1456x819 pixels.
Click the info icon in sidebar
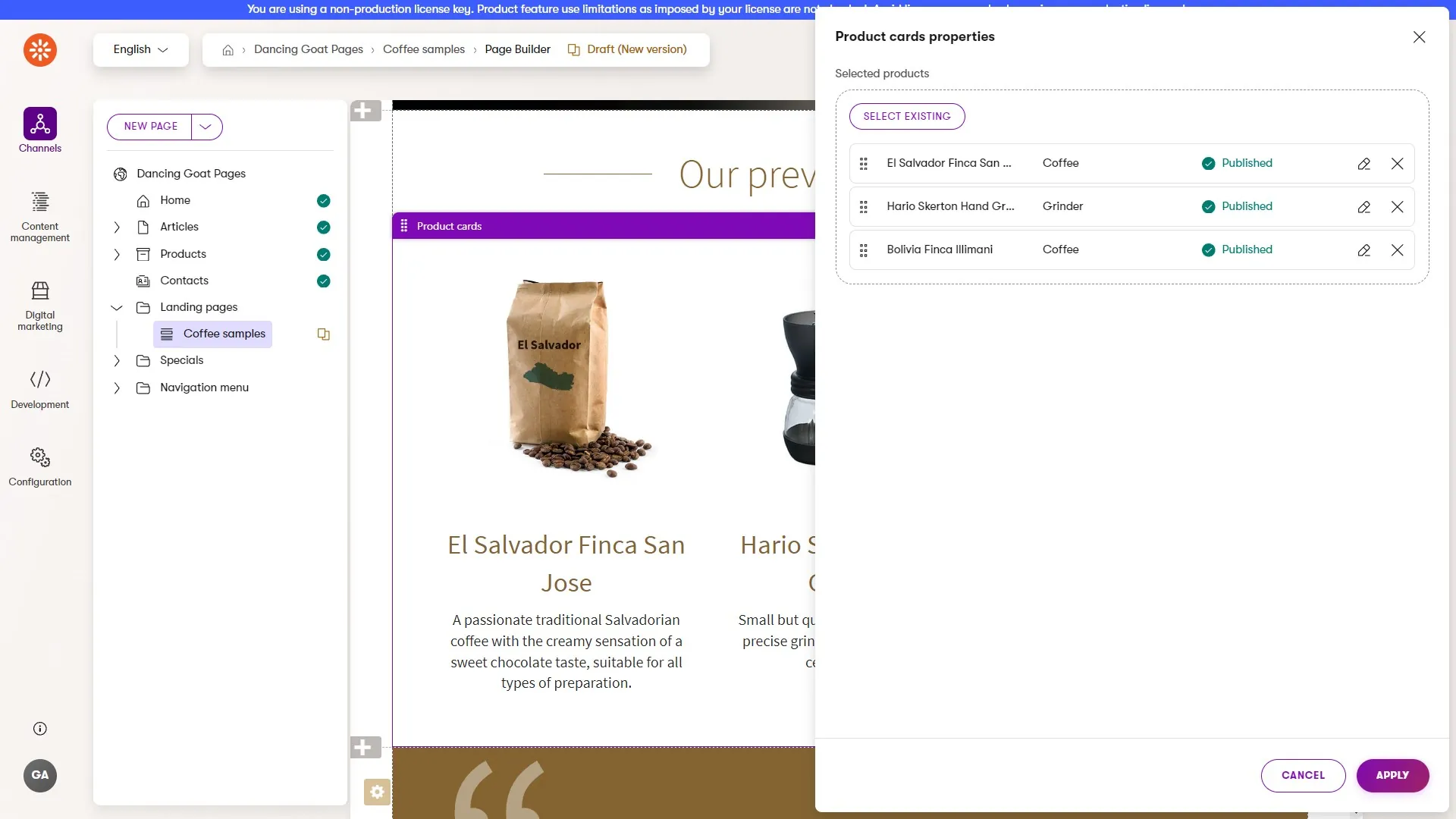pyautogui.click(x=40, y=729)
